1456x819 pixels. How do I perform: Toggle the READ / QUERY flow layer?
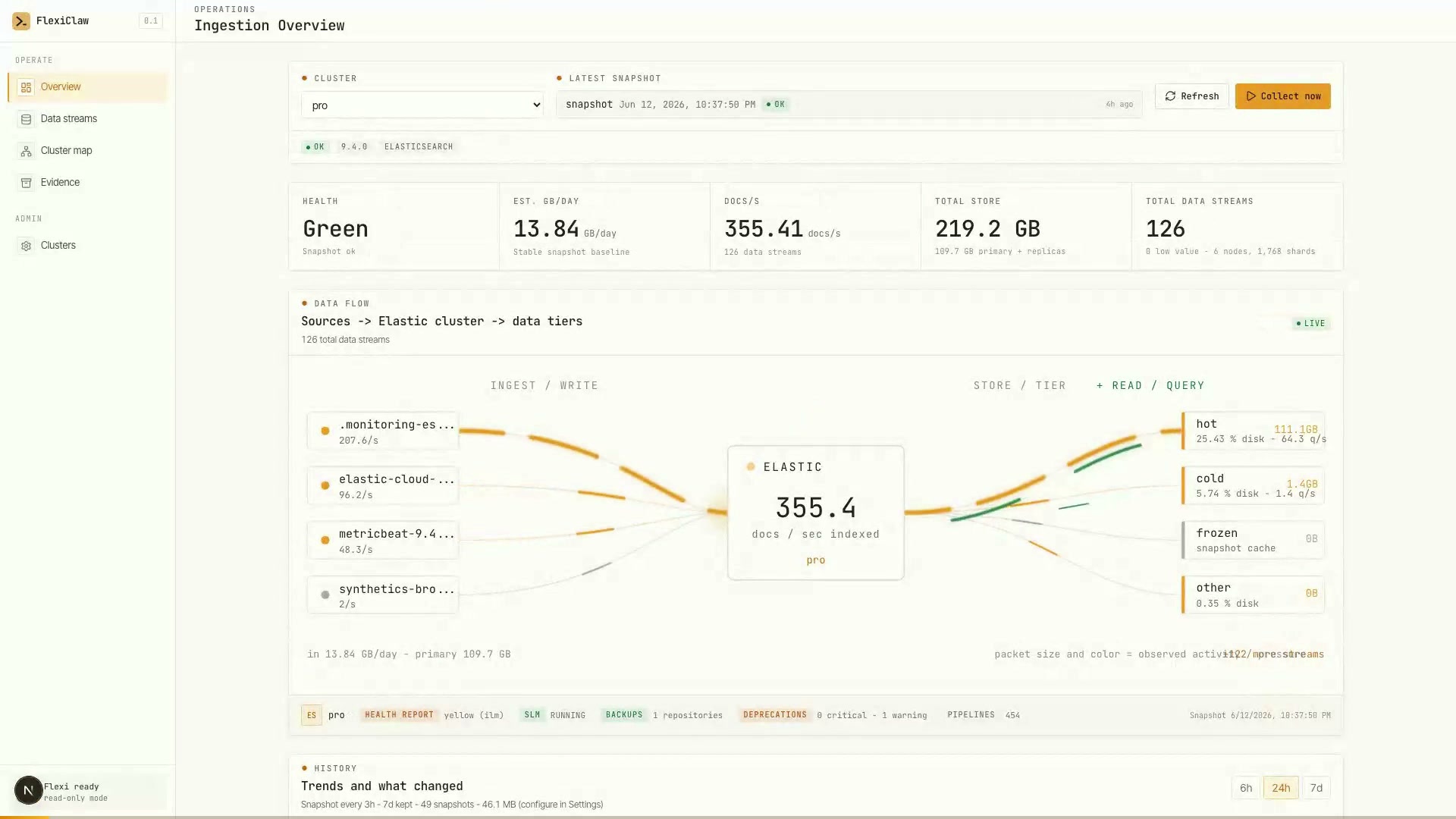point(1150,385)
